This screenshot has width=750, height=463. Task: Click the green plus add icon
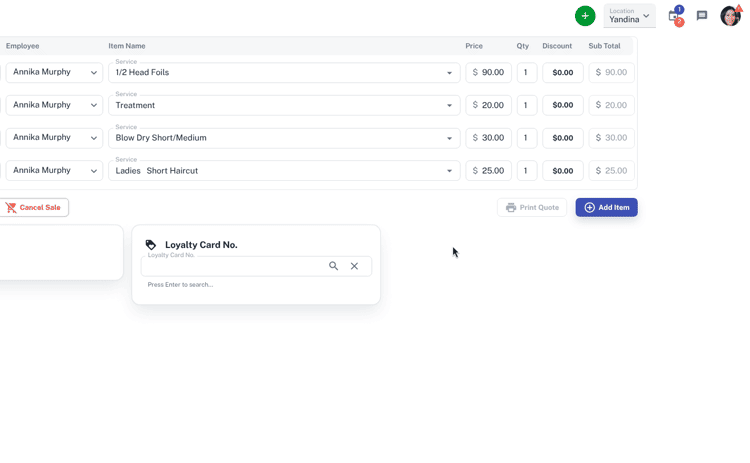tap(585, 16)
